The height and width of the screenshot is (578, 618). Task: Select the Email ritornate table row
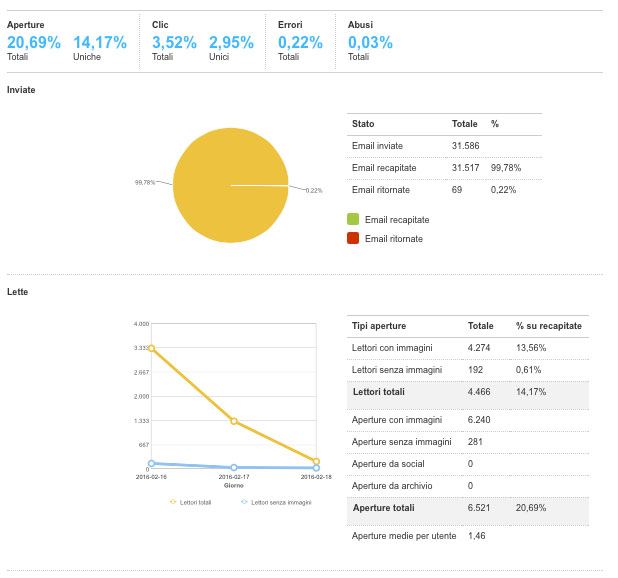click(x=444, y=189)
